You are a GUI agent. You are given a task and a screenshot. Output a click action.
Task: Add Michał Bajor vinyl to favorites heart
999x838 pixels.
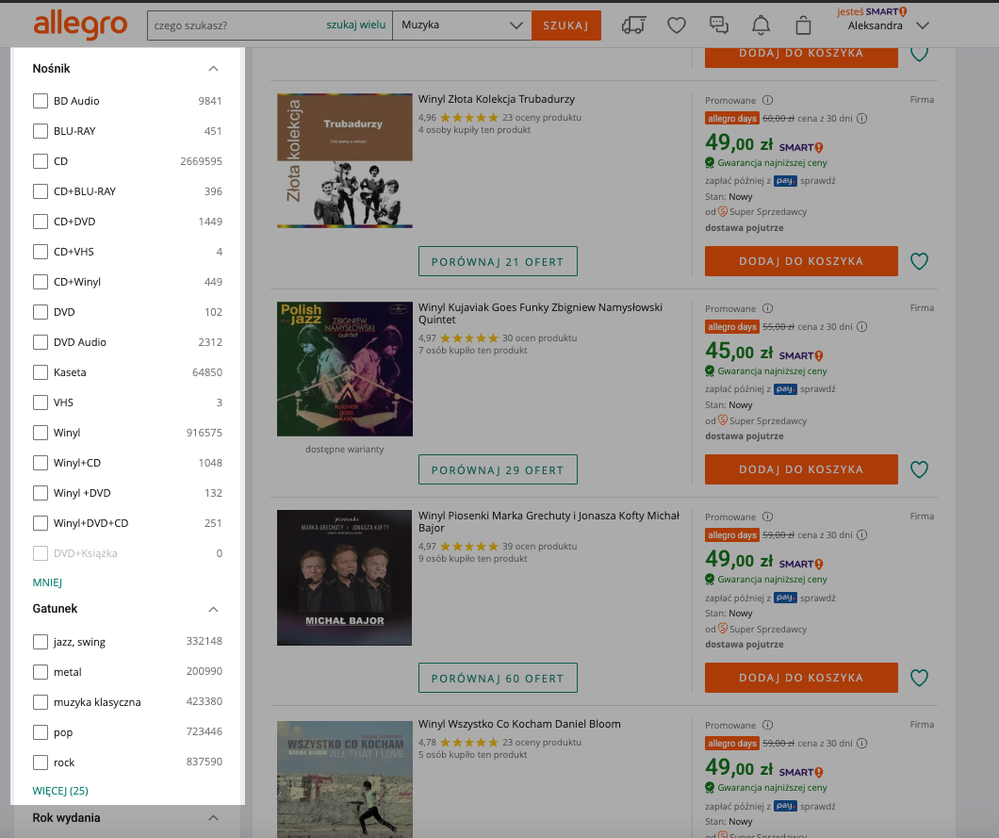(x=919, y=678)
